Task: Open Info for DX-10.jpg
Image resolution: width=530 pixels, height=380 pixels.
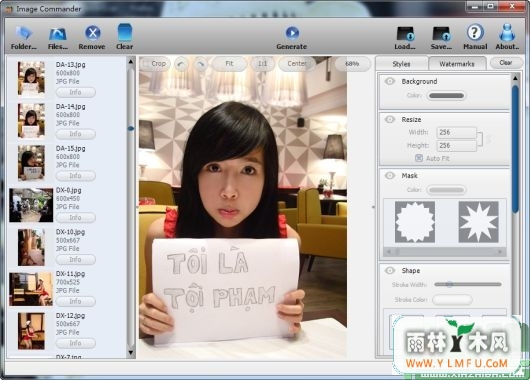Action: (75, 259)
